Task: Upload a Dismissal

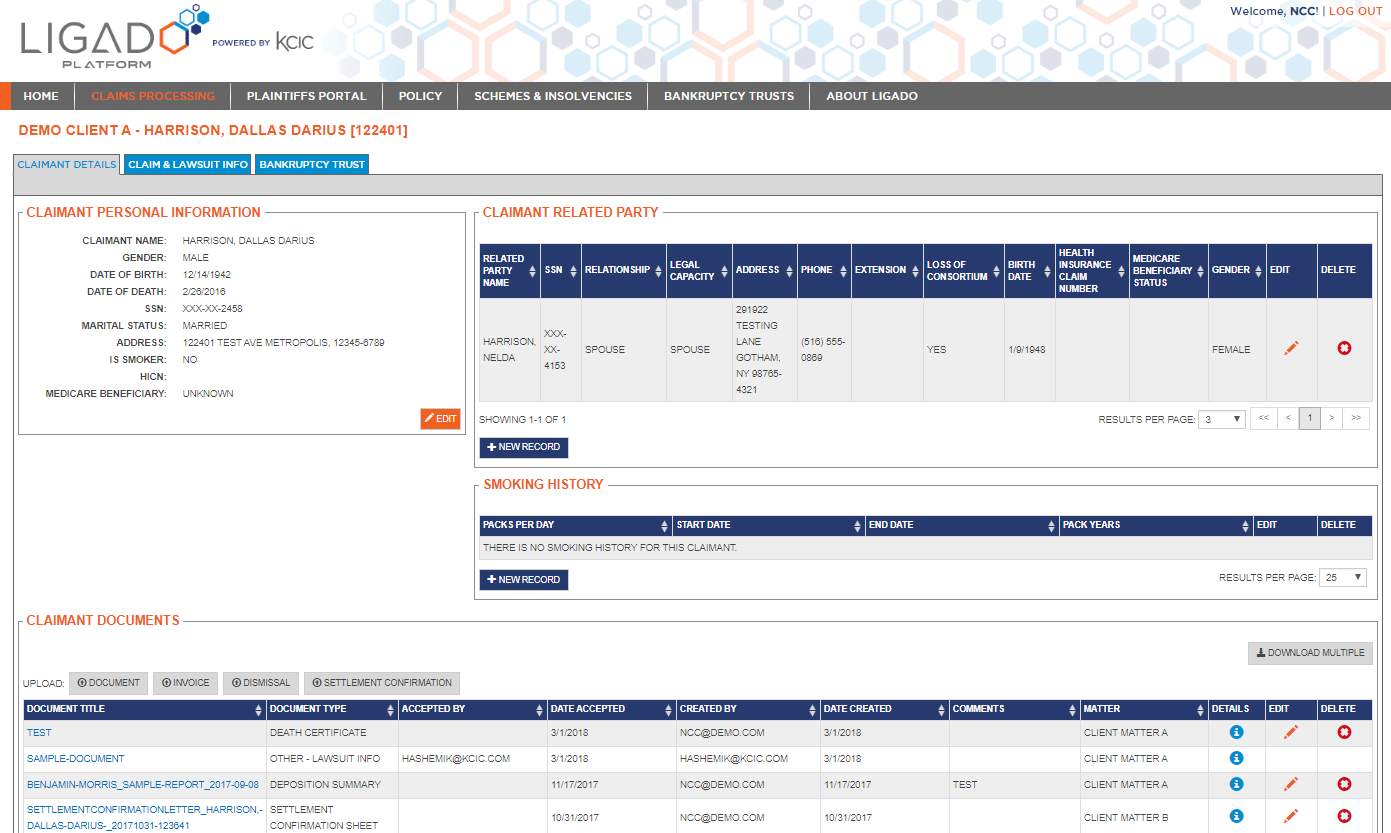Action: [261, 683]
